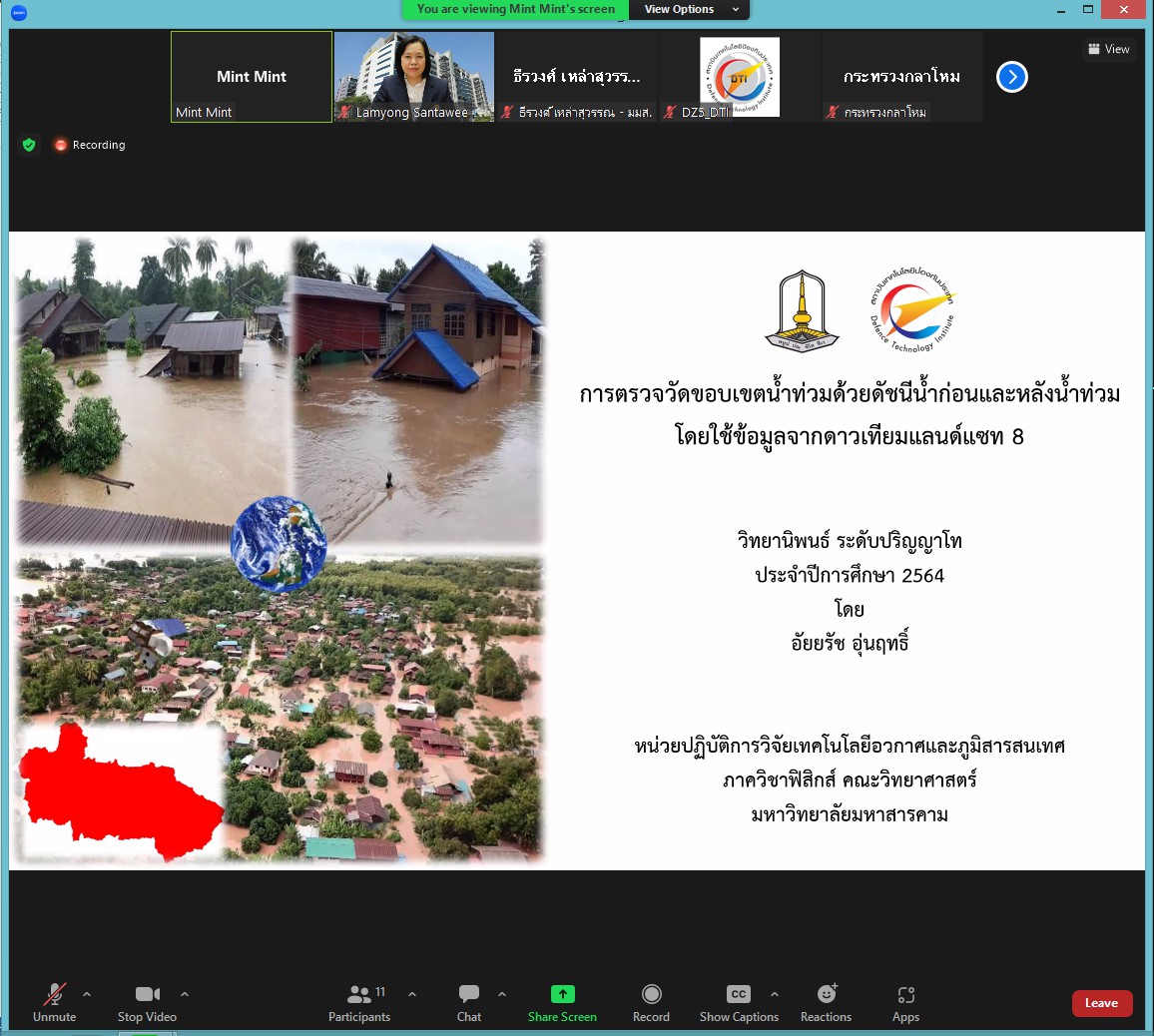Viewport: 1154px width, 1036px height.
Task: Click the Mahasarakham University emblem on slide
Action: click(802, 311)
